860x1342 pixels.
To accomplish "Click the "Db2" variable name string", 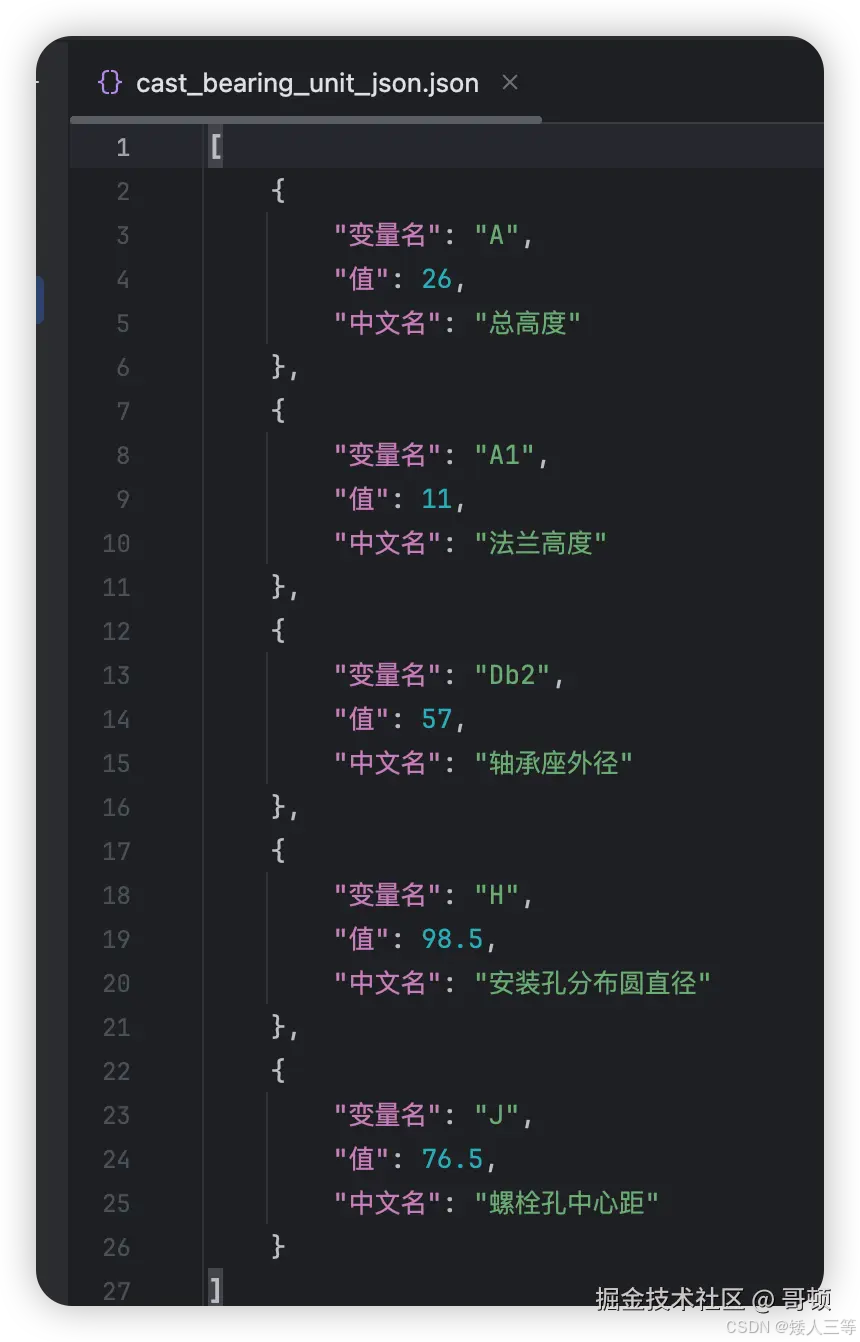I will (x=512, y=675).
